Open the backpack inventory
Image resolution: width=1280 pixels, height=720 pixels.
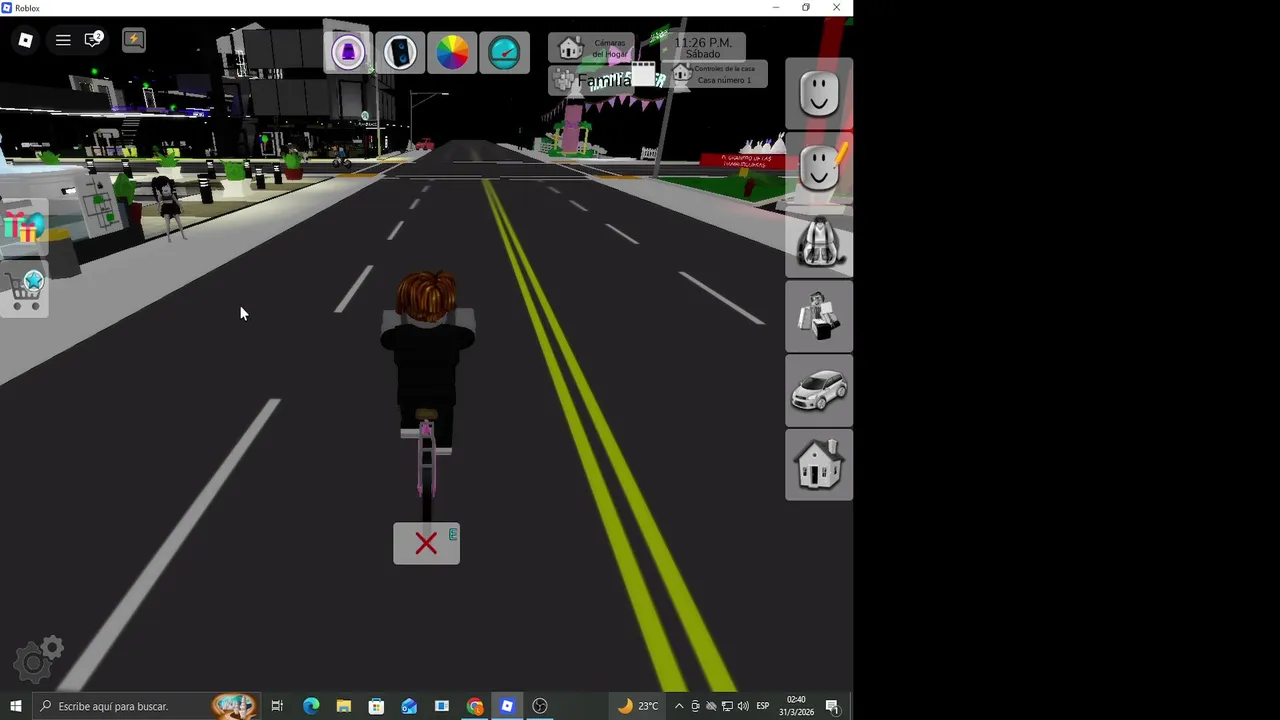[819, 242]
